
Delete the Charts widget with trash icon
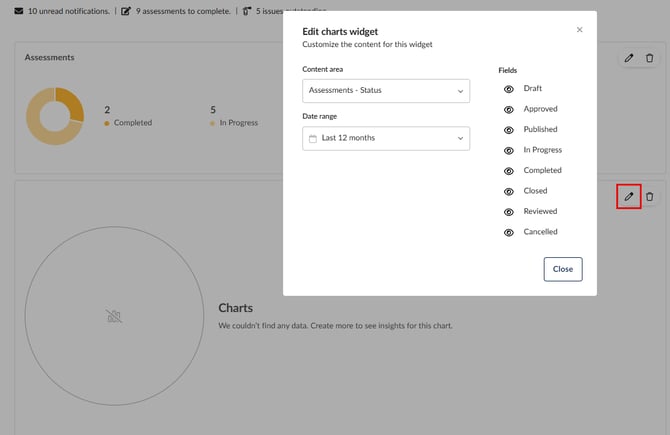(649, 197)
